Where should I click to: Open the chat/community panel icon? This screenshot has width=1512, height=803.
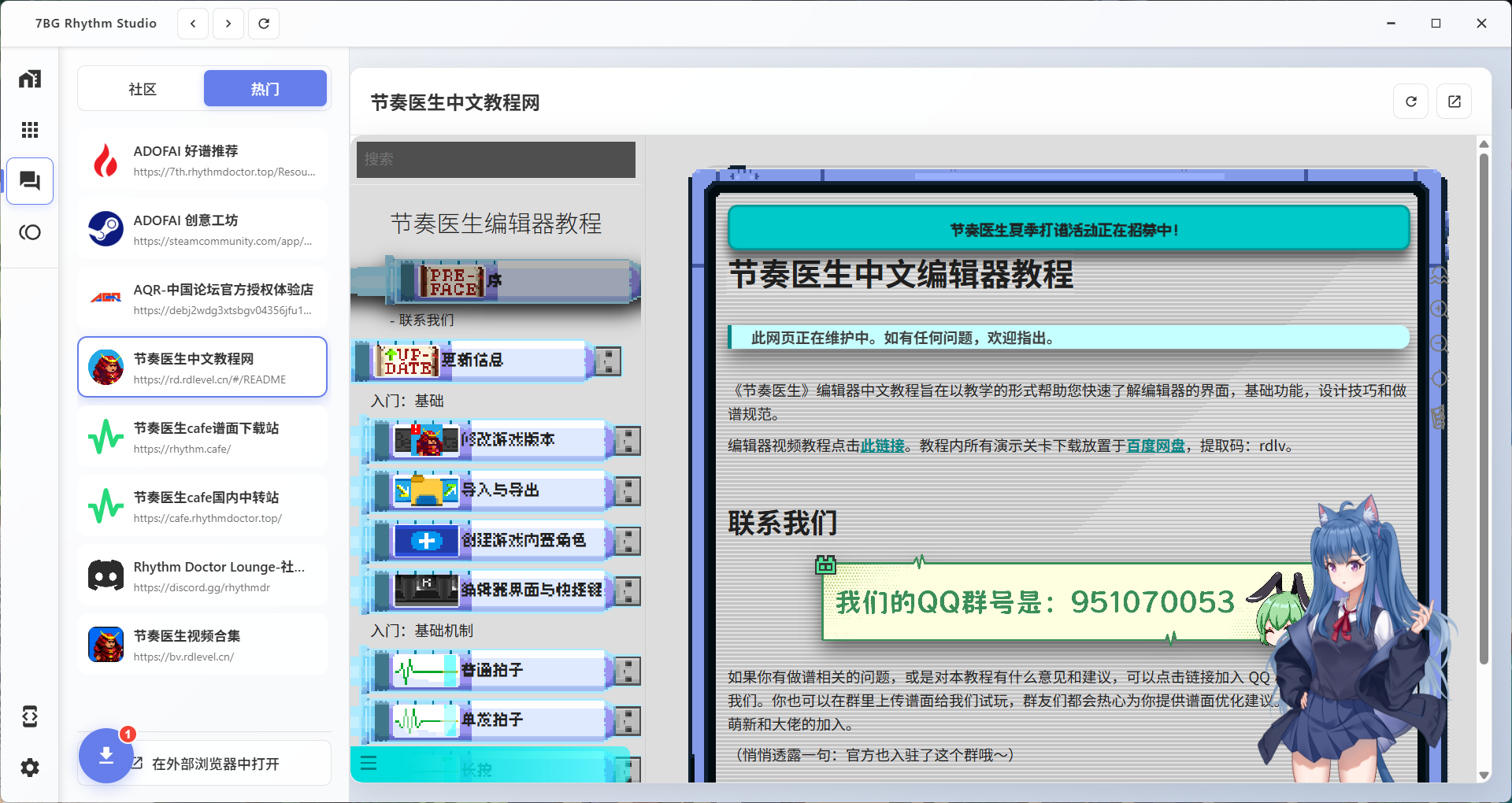click(x=30, y=180)
